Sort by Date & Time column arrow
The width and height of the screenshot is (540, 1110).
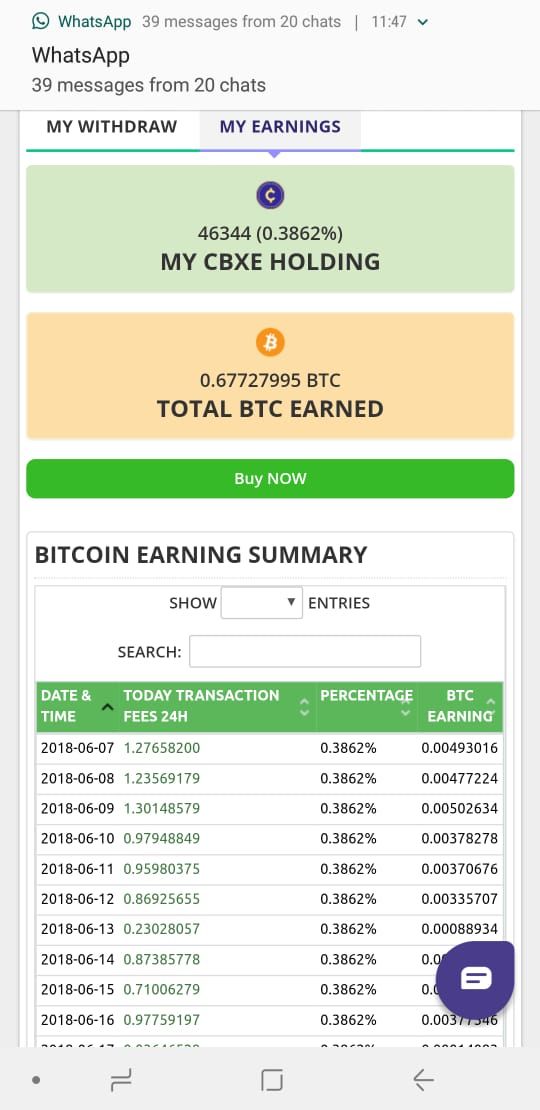tap(107, 706)
